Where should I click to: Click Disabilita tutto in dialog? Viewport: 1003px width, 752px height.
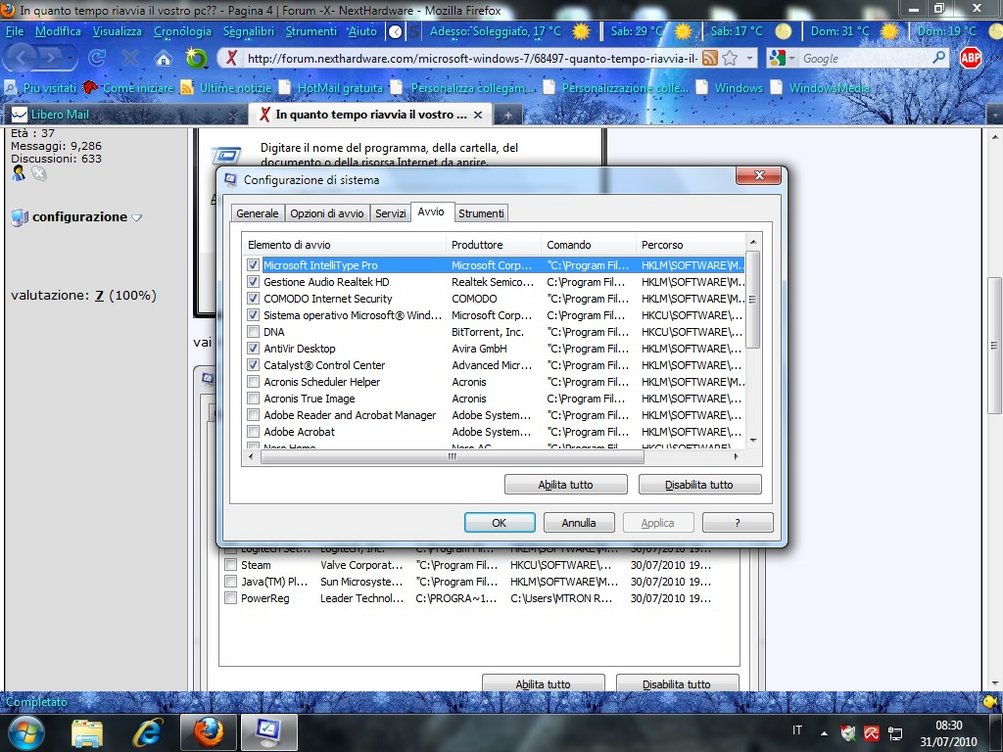click(x=699, y=485)
